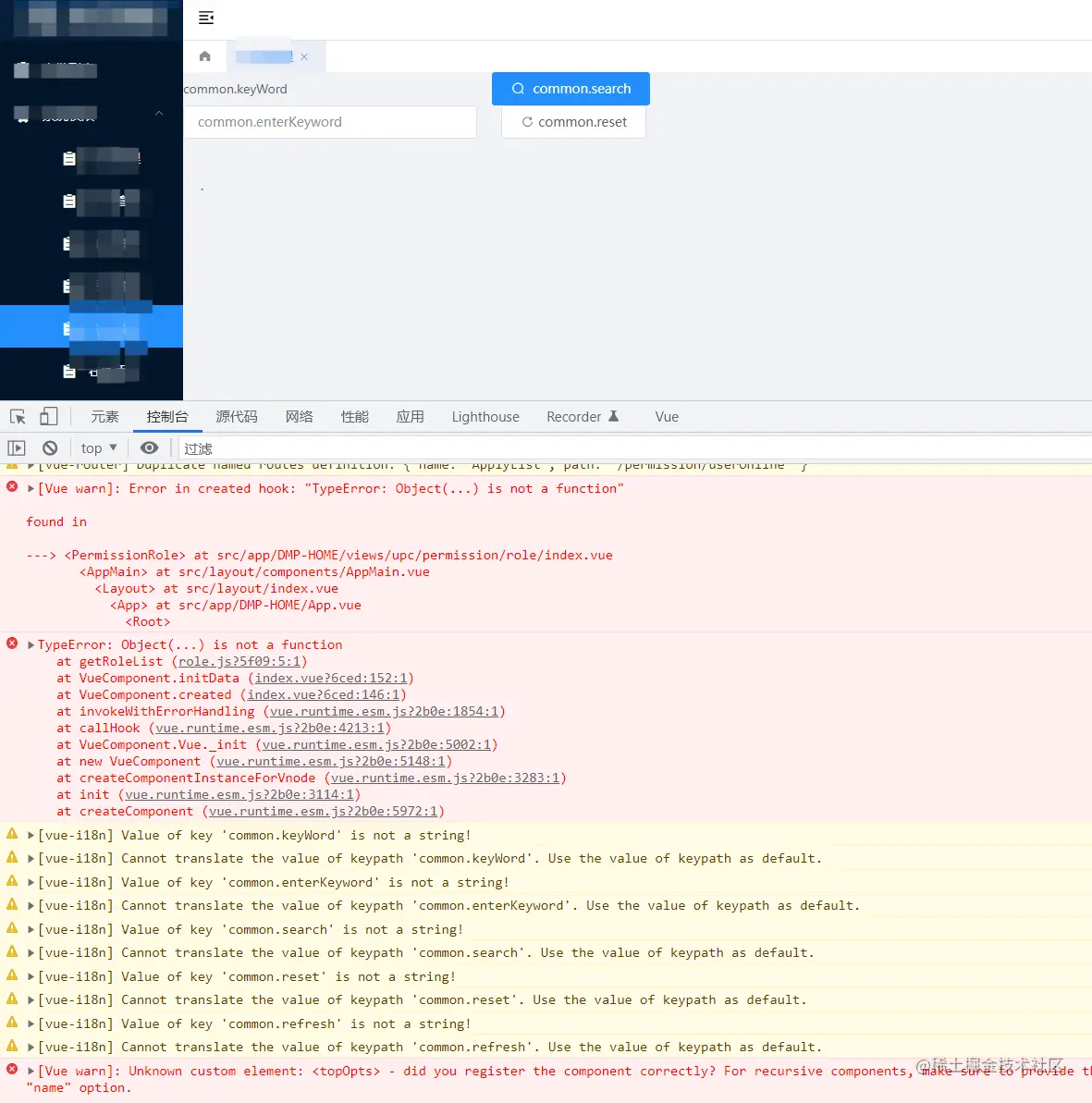Image resolution: width=1092 pixels, height=1103 pixels.
Task: Open the index.vue?6ced:152:1 source link
Action: click(x=331, y=678)
